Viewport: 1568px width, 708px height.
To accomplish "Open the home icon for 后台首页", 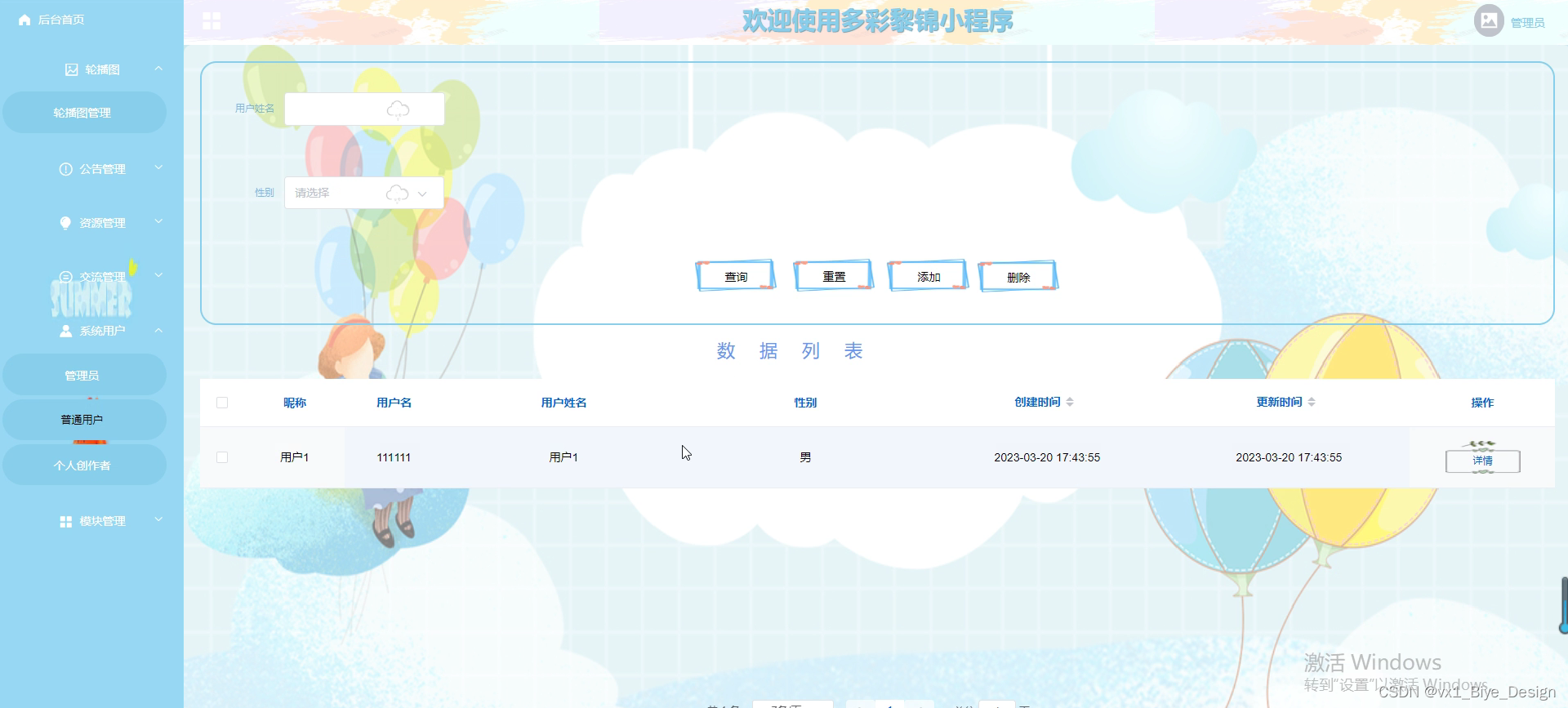I will (x=24, y=20).
